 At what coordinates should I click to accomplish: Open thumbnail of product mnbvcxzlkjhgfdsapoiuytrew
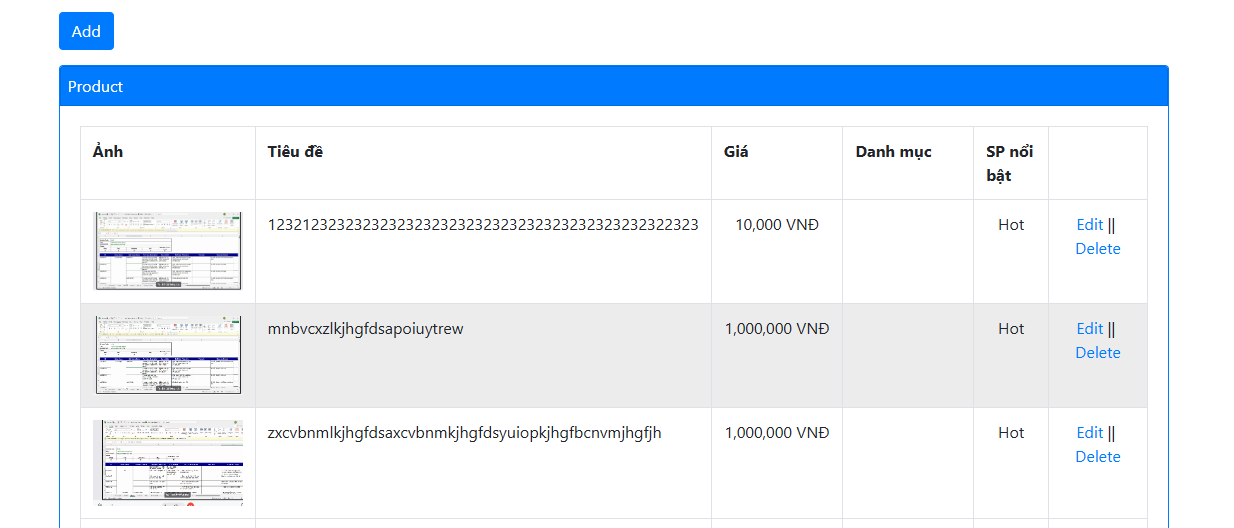[168, 355]
